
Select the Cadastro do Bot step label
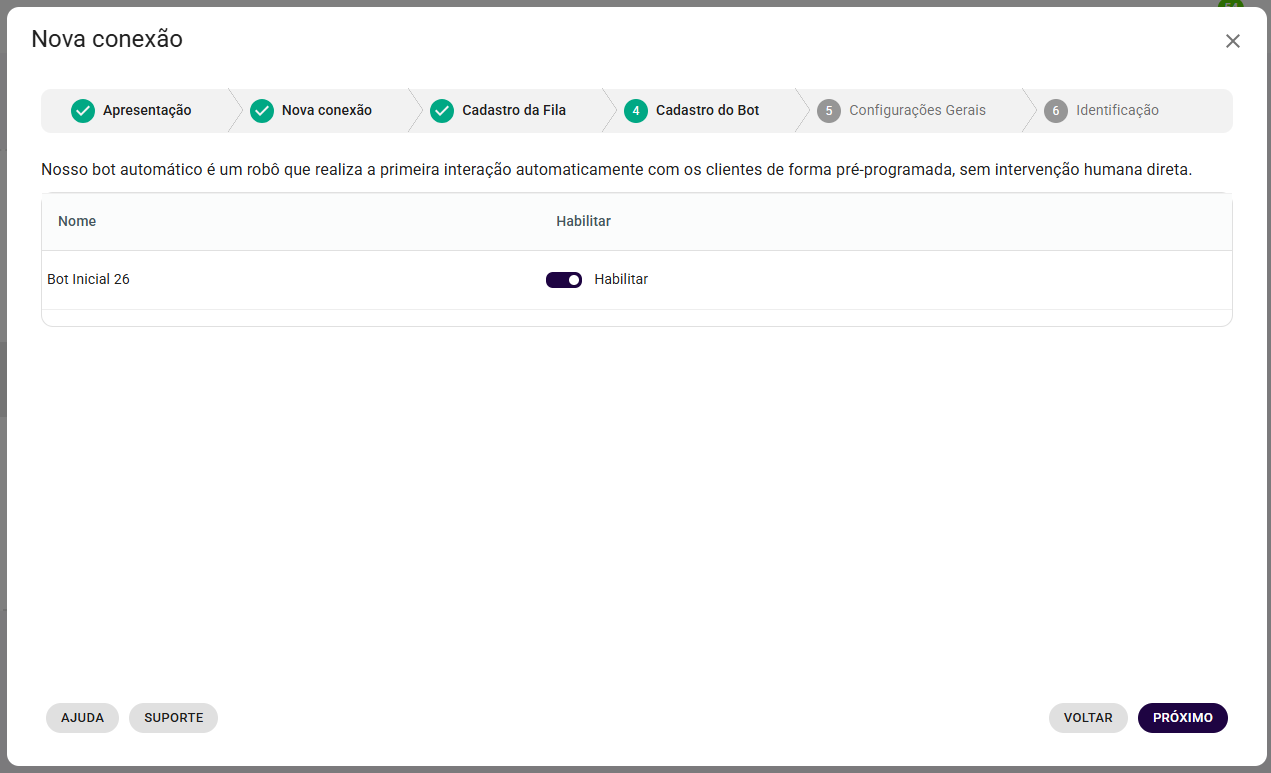point(707,111)
